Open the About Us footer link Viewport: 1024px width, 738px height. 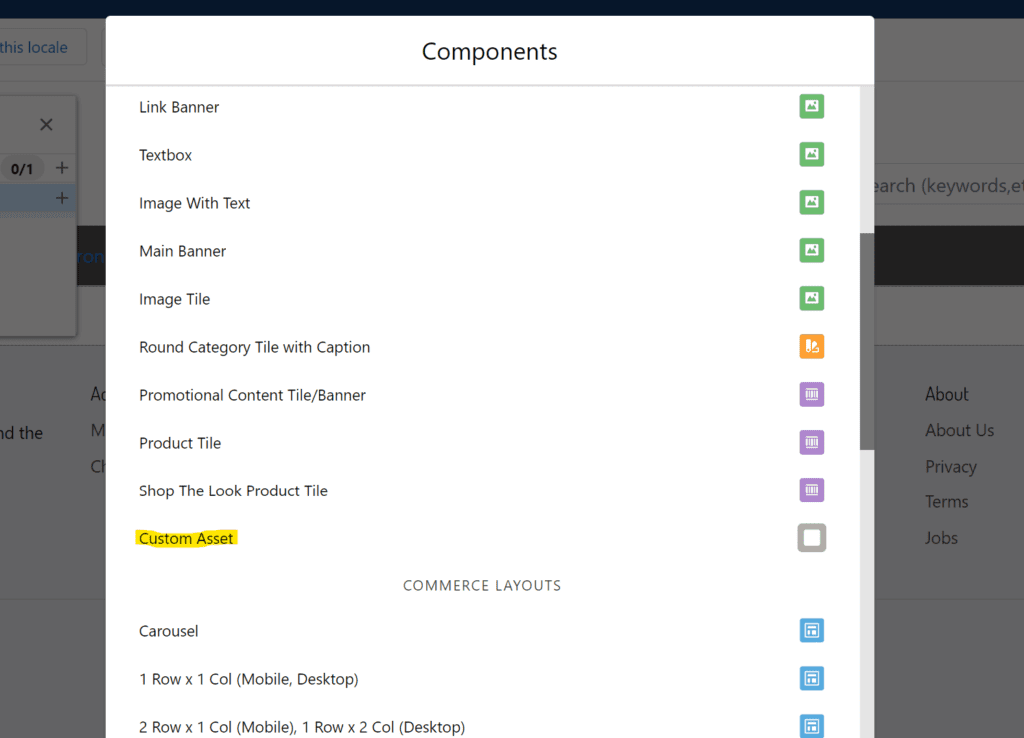[959, 430]
